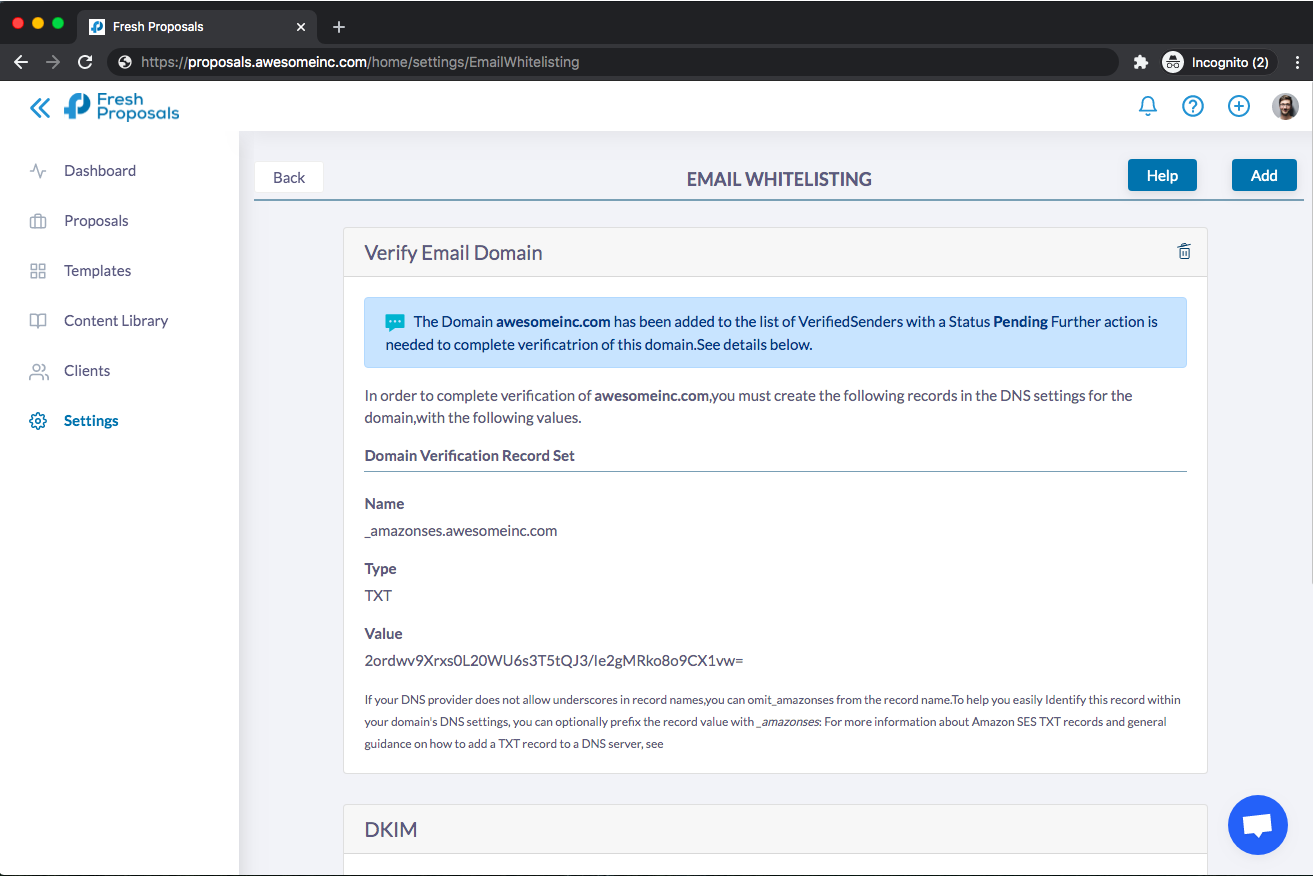Click the Settings gear icon
1313x876 pixels.
click(38, 421)
